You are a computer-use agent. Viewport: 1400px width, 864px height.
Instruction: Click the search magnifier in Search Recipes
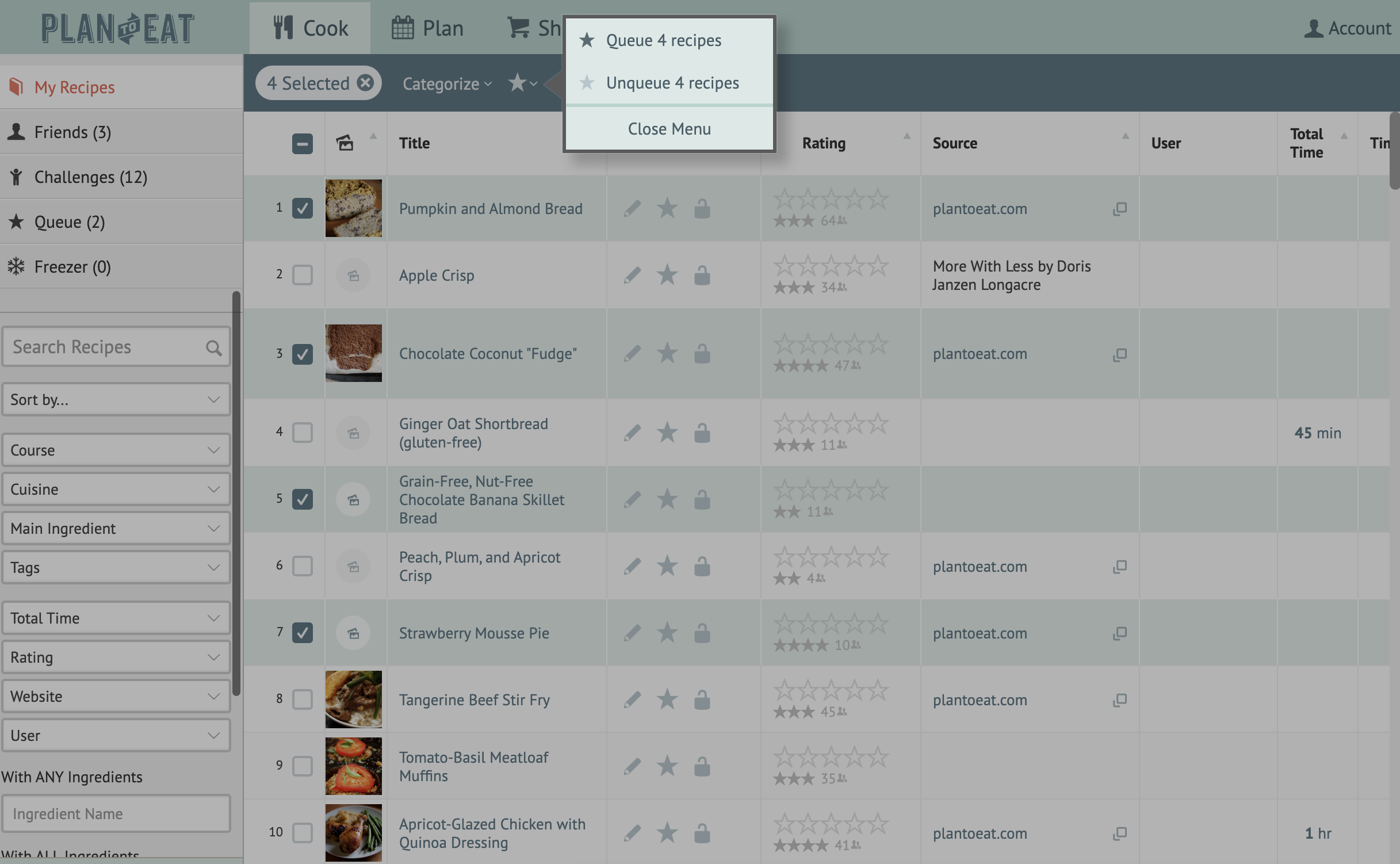(x=213, y=347)
